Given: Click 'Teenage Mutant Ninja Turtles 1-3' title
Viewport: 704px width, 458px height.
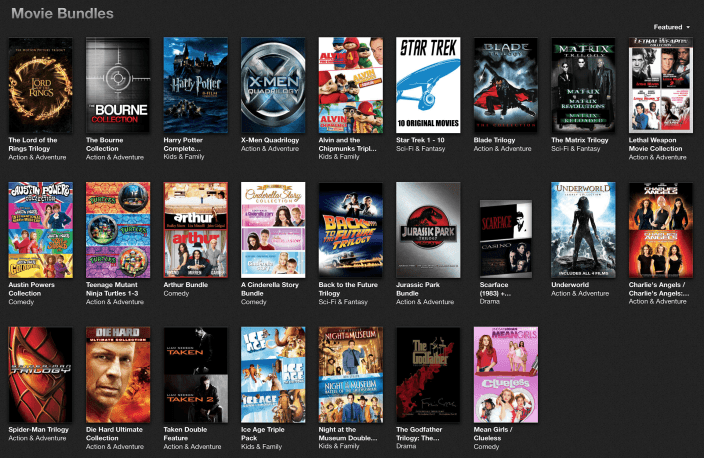Looking at the screenshot, I should (112, 289).
